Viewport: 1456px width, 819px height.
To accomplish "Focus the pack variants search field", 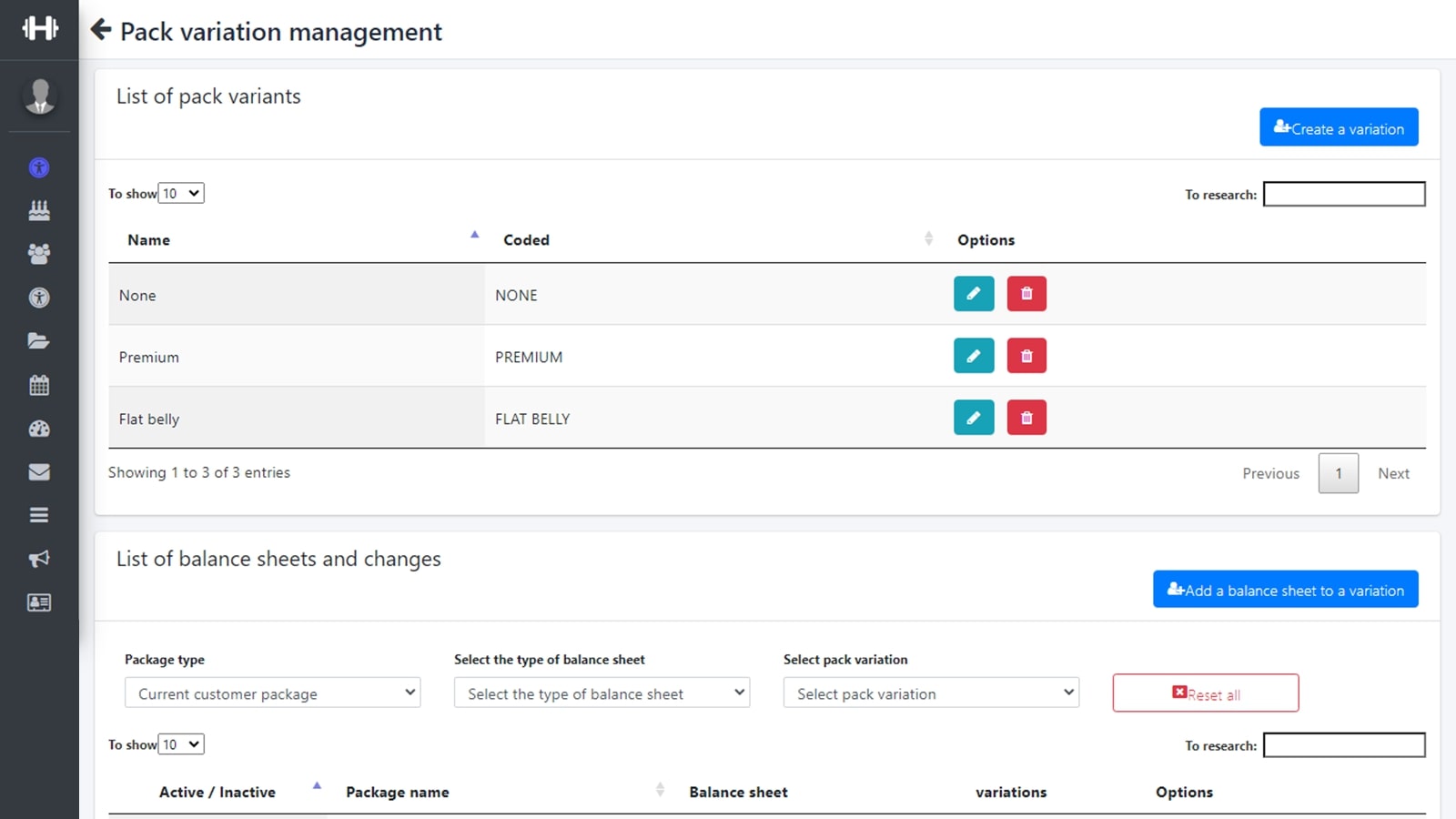I will tap(1343, 194).
